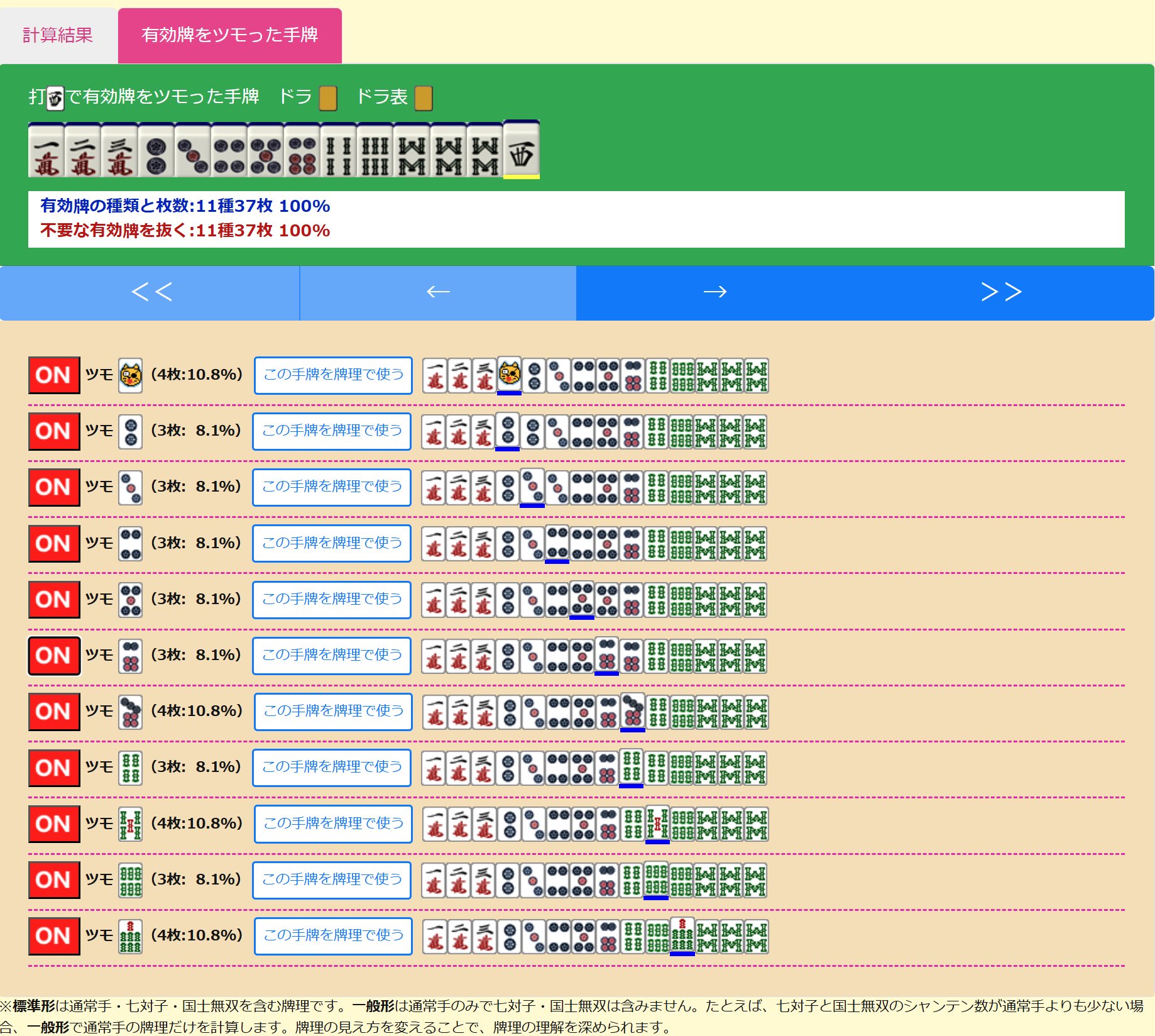Disable the ON toggle in the bottom tsumo row

pyautogui.click(x=53, y=936)
